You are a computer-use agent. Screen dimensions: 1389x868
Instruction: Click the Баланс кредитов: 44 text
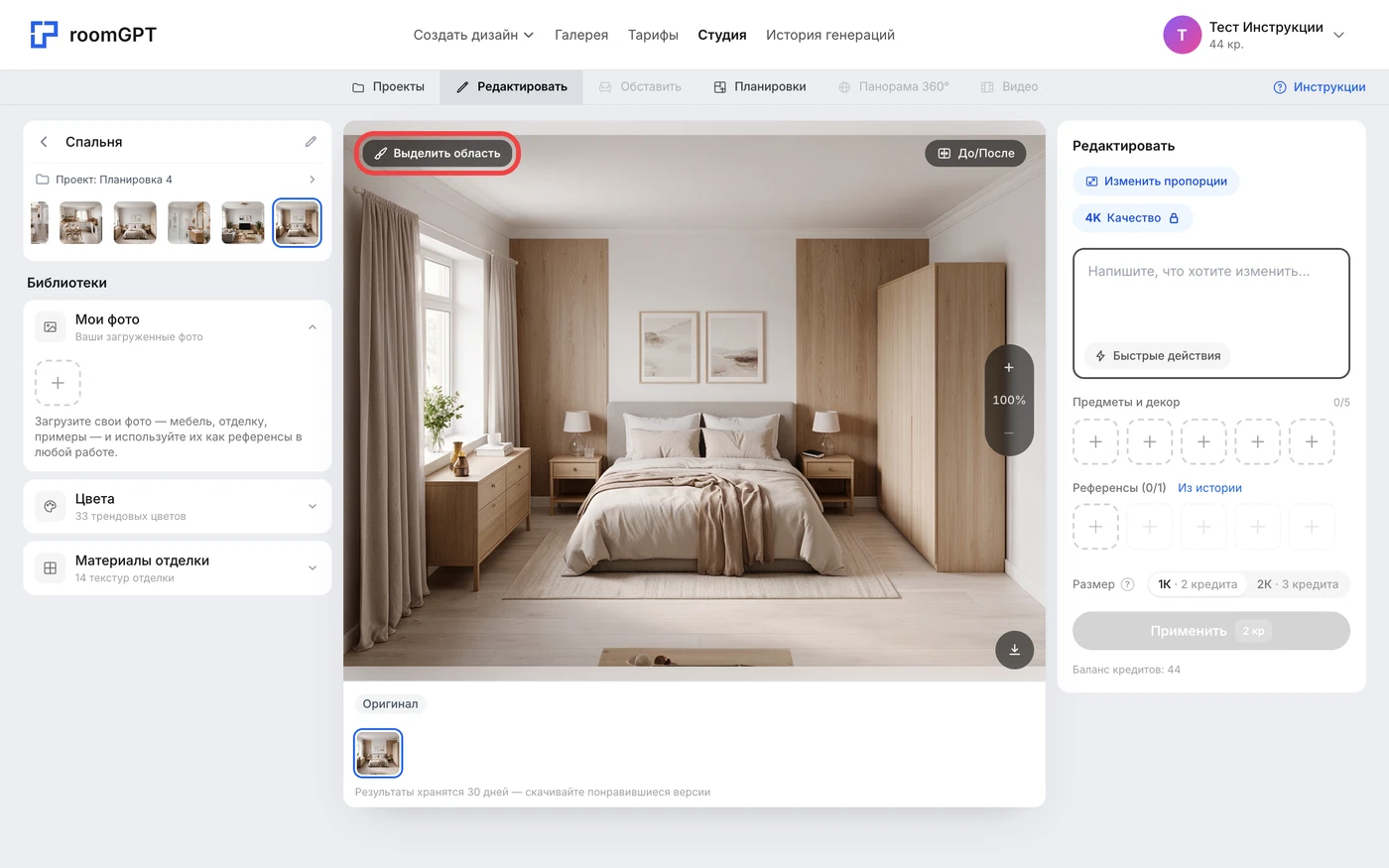pos(1126,670)
